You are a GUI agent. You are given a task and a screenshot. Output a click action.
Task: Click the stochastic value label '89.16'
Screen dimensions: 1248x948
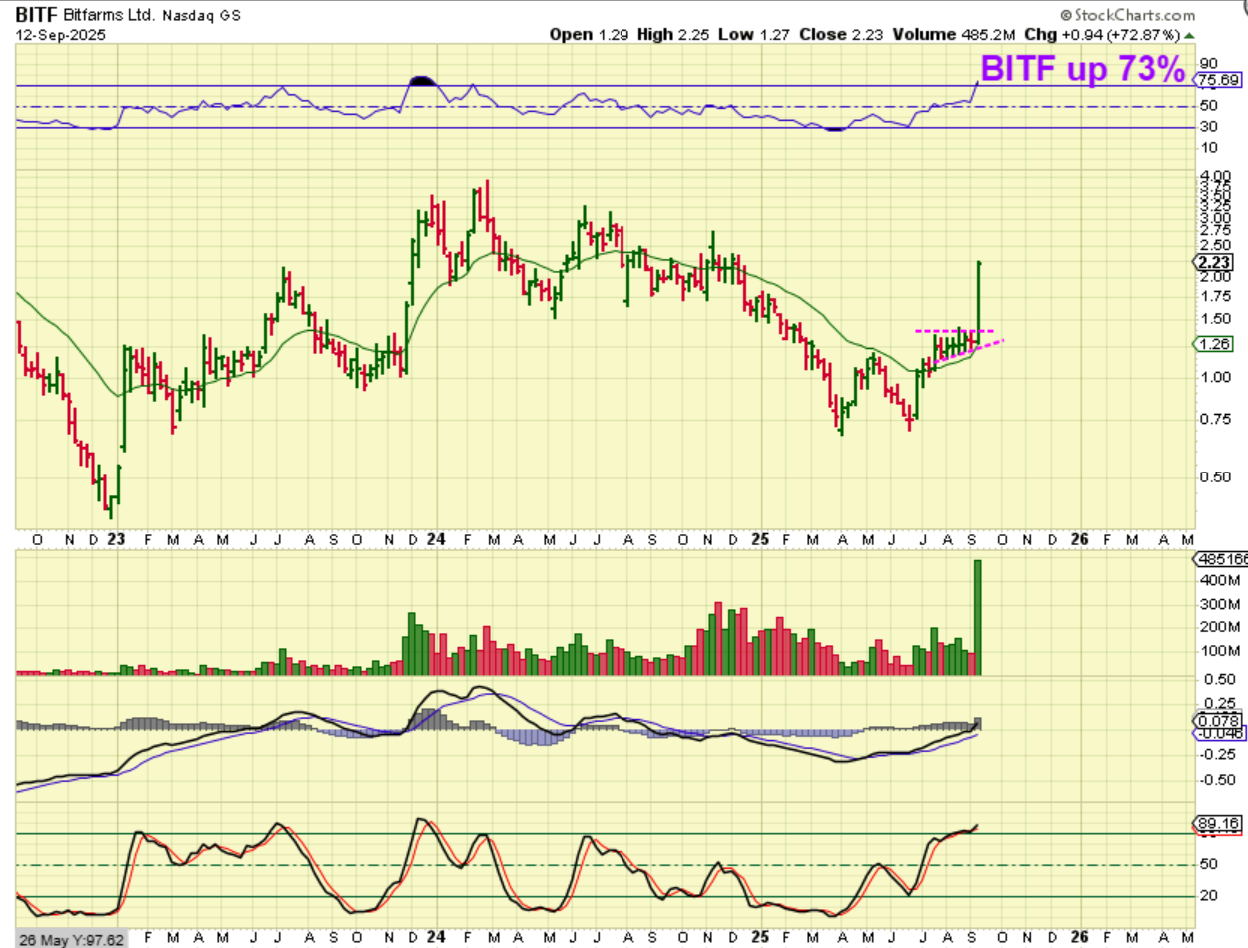coord(1219,823)
